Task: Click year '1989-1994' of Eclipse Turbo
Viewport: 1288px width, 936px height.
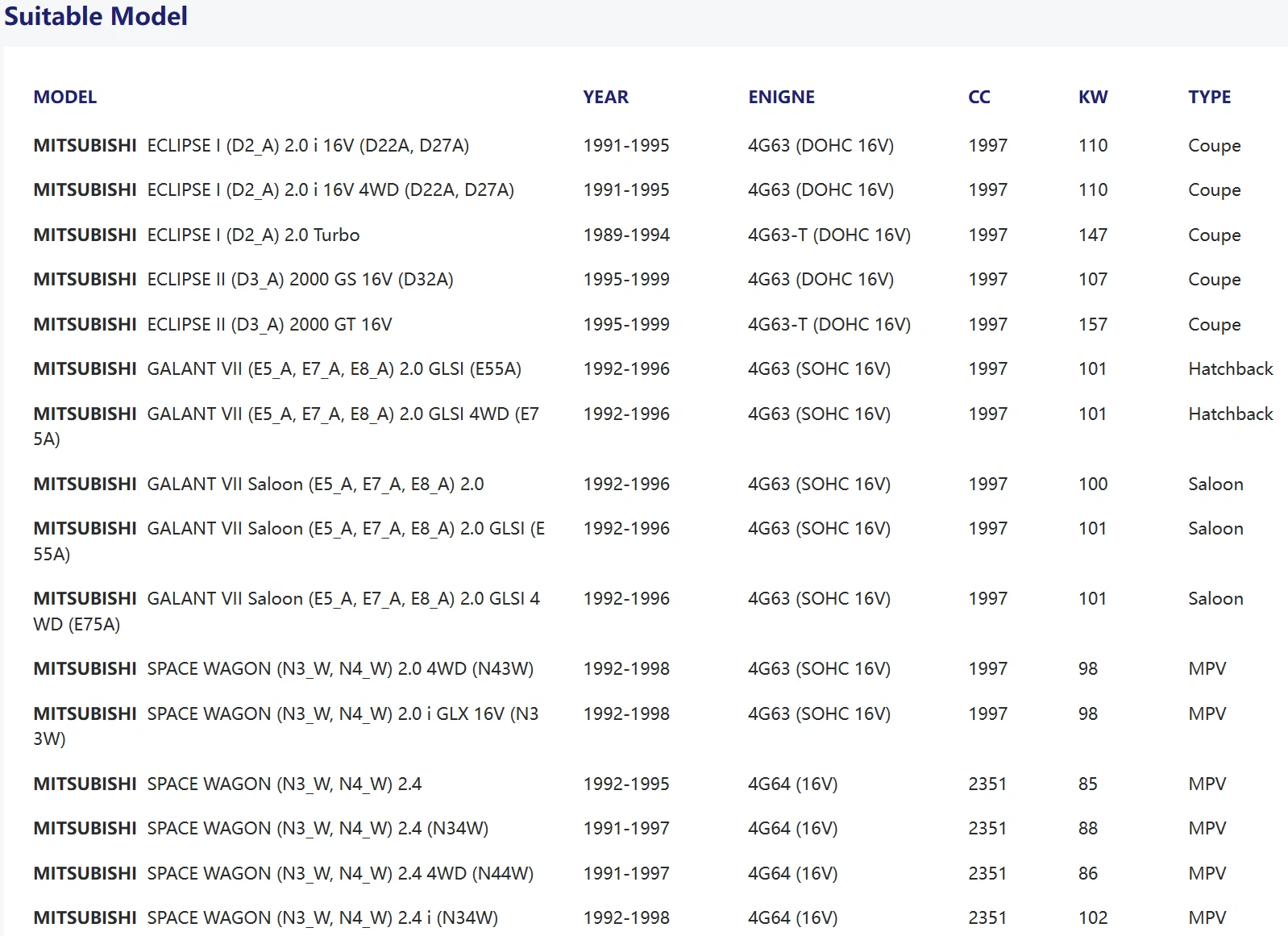Action: click(626, 235)
